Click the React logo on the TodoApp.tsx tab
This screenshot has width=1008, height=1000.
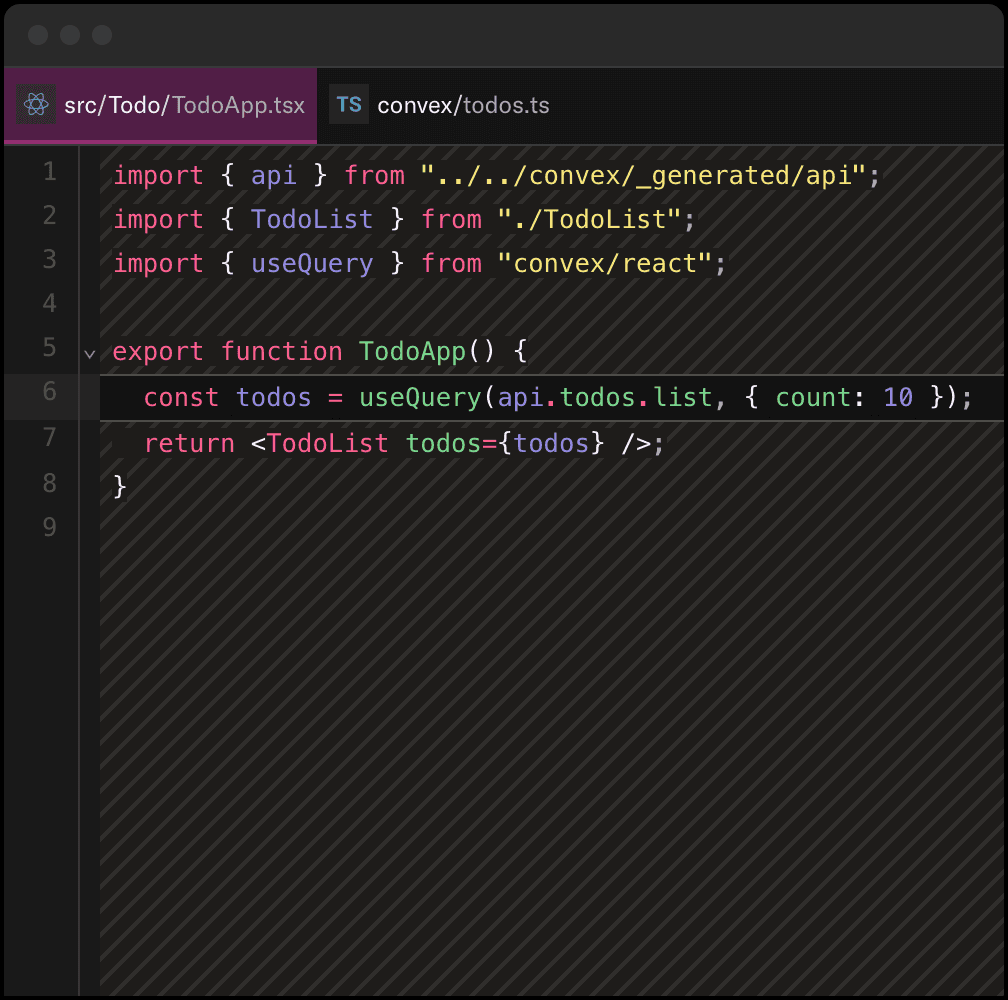click(36, 104)
